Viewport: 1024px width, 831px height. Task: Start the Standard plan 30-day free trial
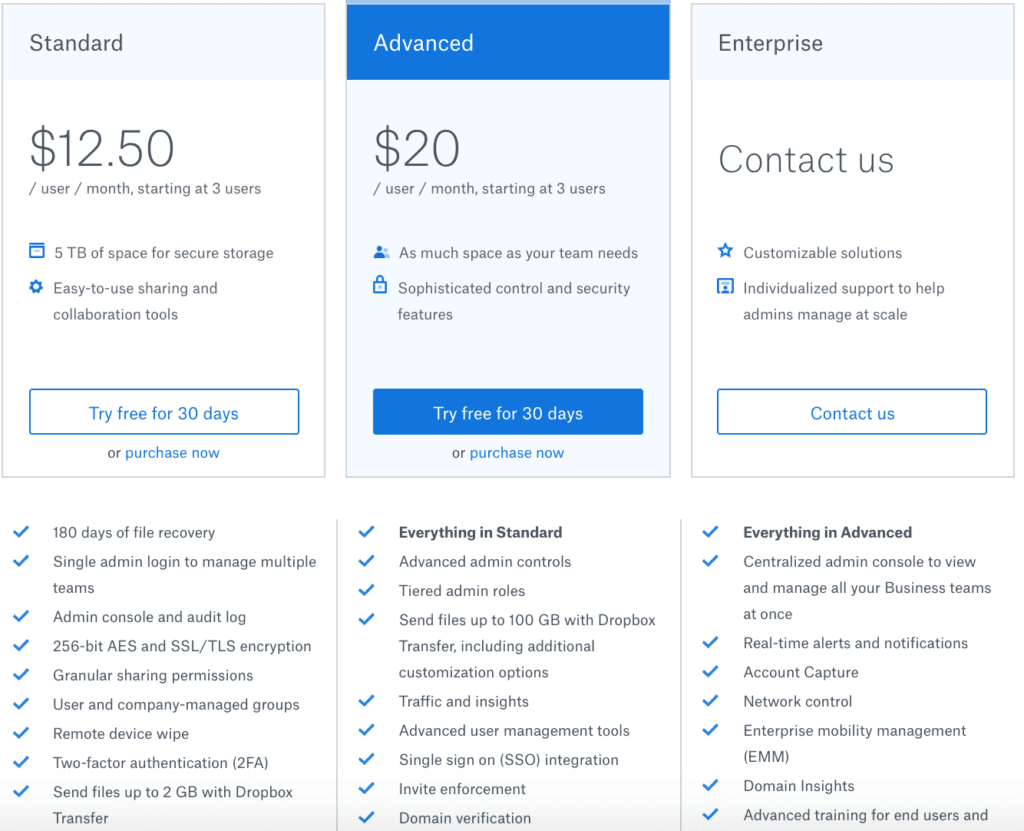[x=164, y=412]
